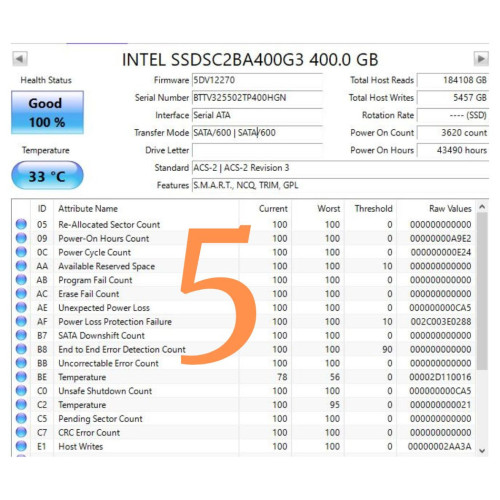Go to previous disk with left arrow

point(20,59)
